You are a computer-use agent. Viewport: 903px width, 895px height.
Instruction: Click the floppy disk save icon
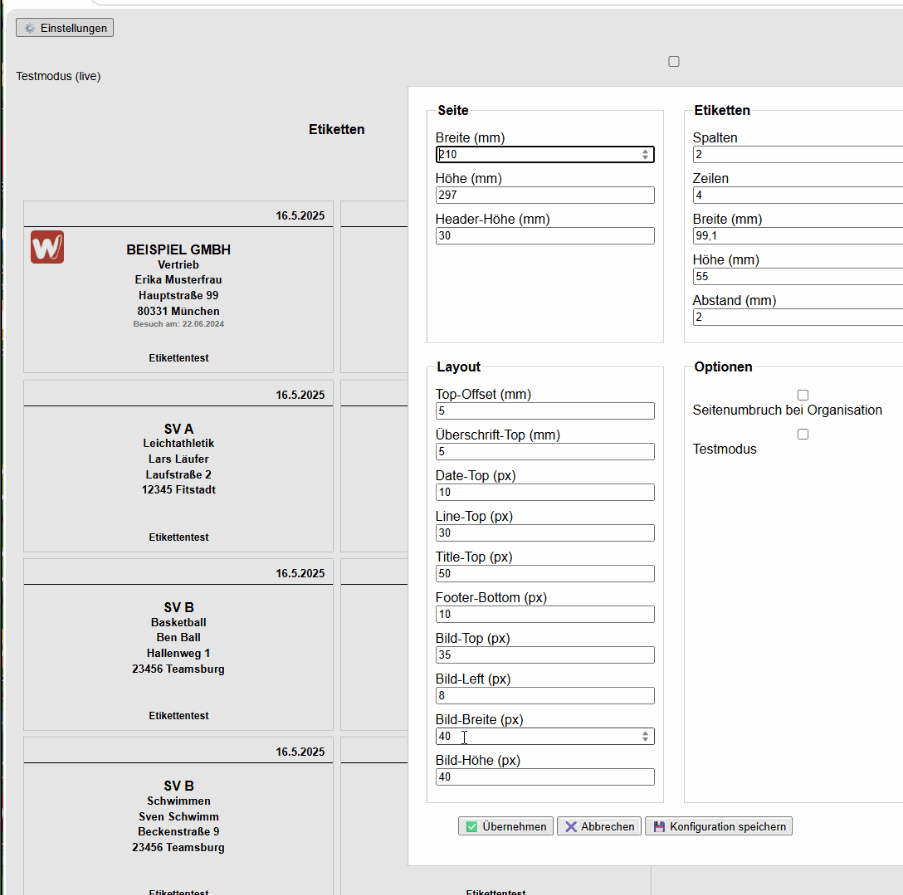pos(658,827)
